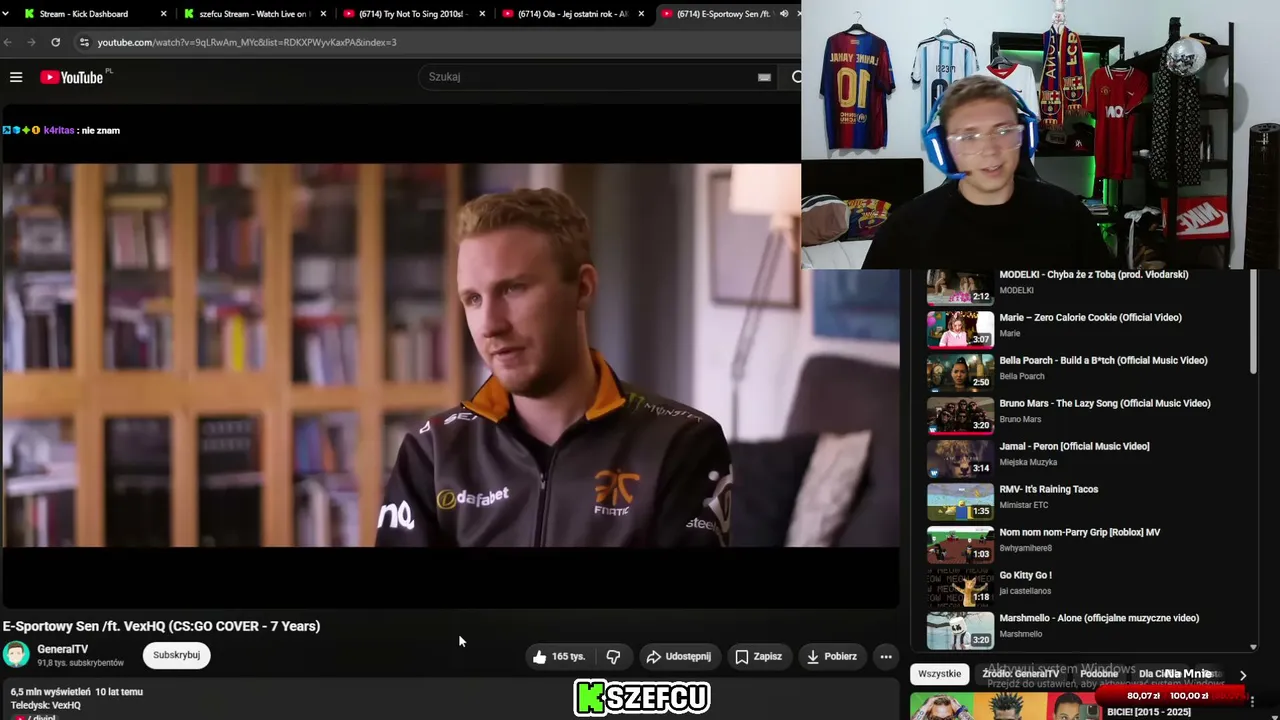The image size is (1280, 720).
Task: Play Nom nom nom Parry Grip thumbnail
Action: click(960, 544)
